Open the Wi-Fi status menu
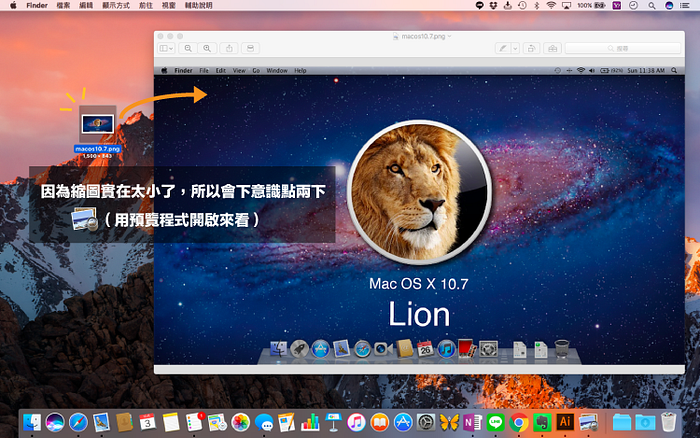Screen dimensions: 700x438 click(551, 5)
